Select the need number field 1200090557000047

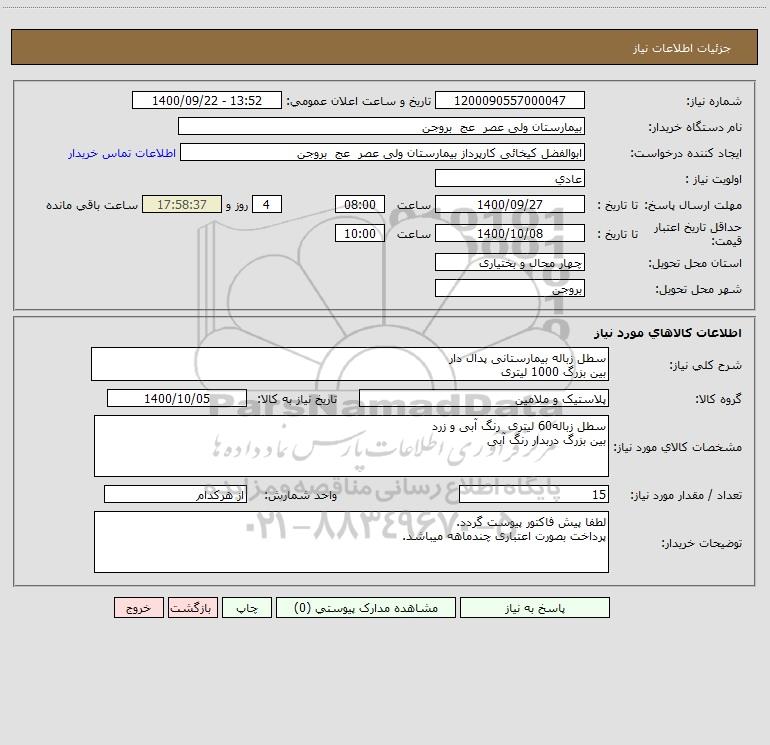(510, 100)
